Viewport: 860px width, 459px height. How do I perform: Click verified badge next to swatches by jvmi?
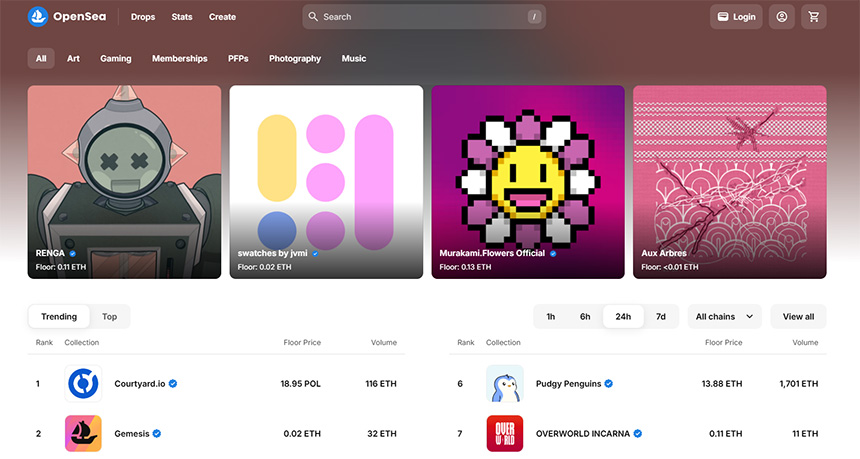315,253
